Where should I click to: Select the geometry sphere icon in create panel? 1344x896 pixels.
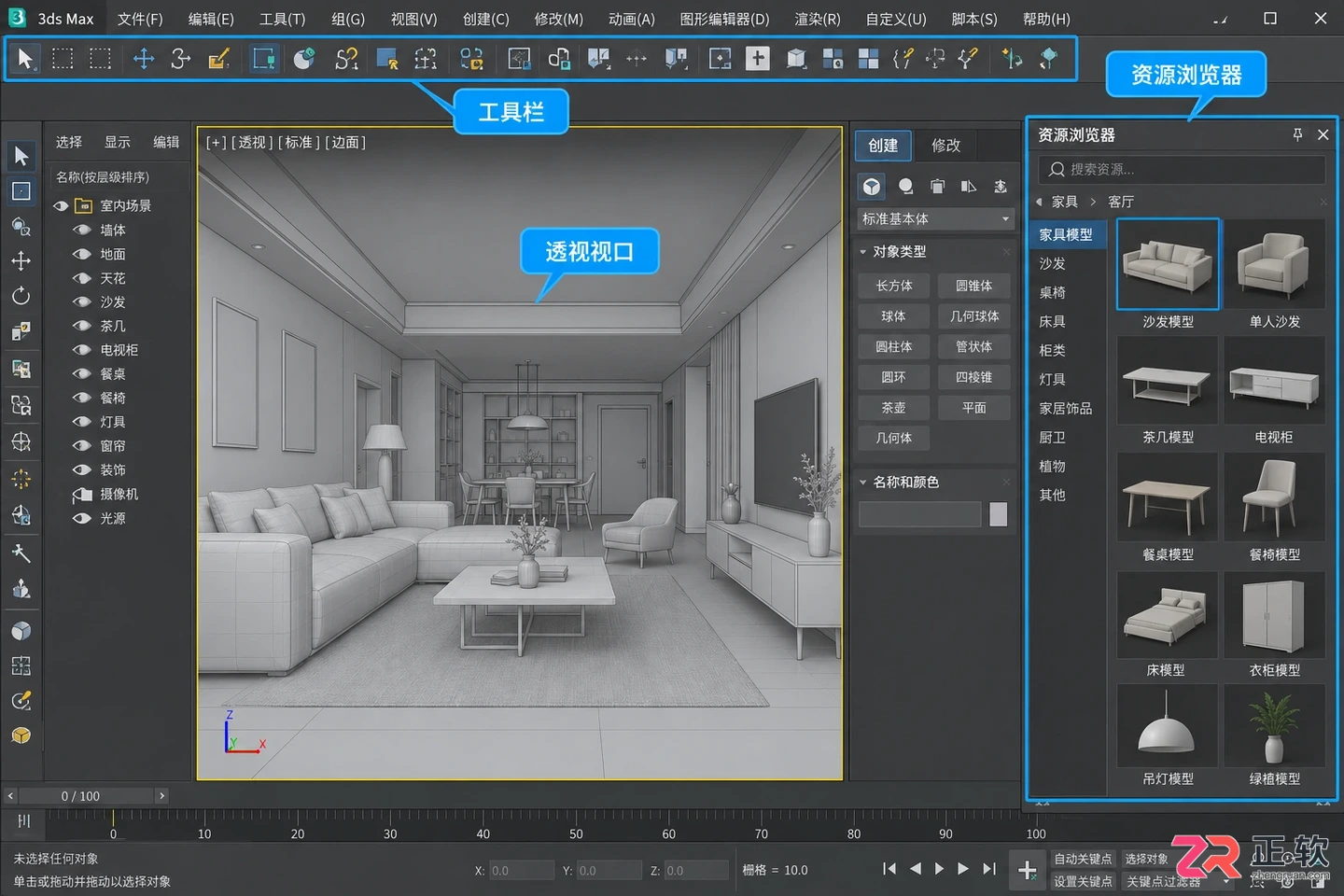[x=871, y=187]
